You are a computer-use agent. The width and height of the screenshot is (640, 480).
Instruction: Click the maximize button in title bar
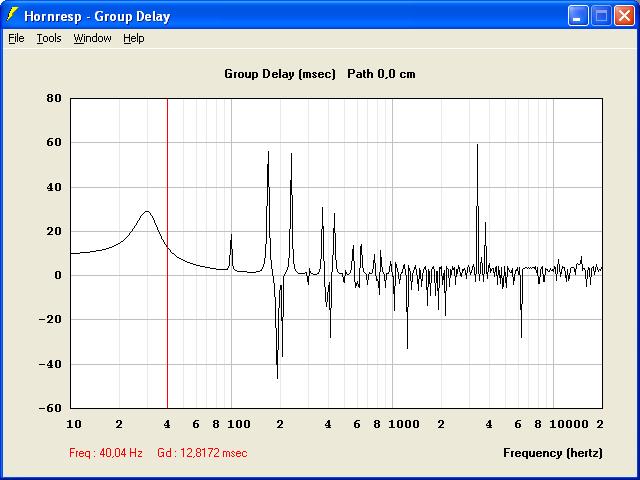click(x=601, y=16)
